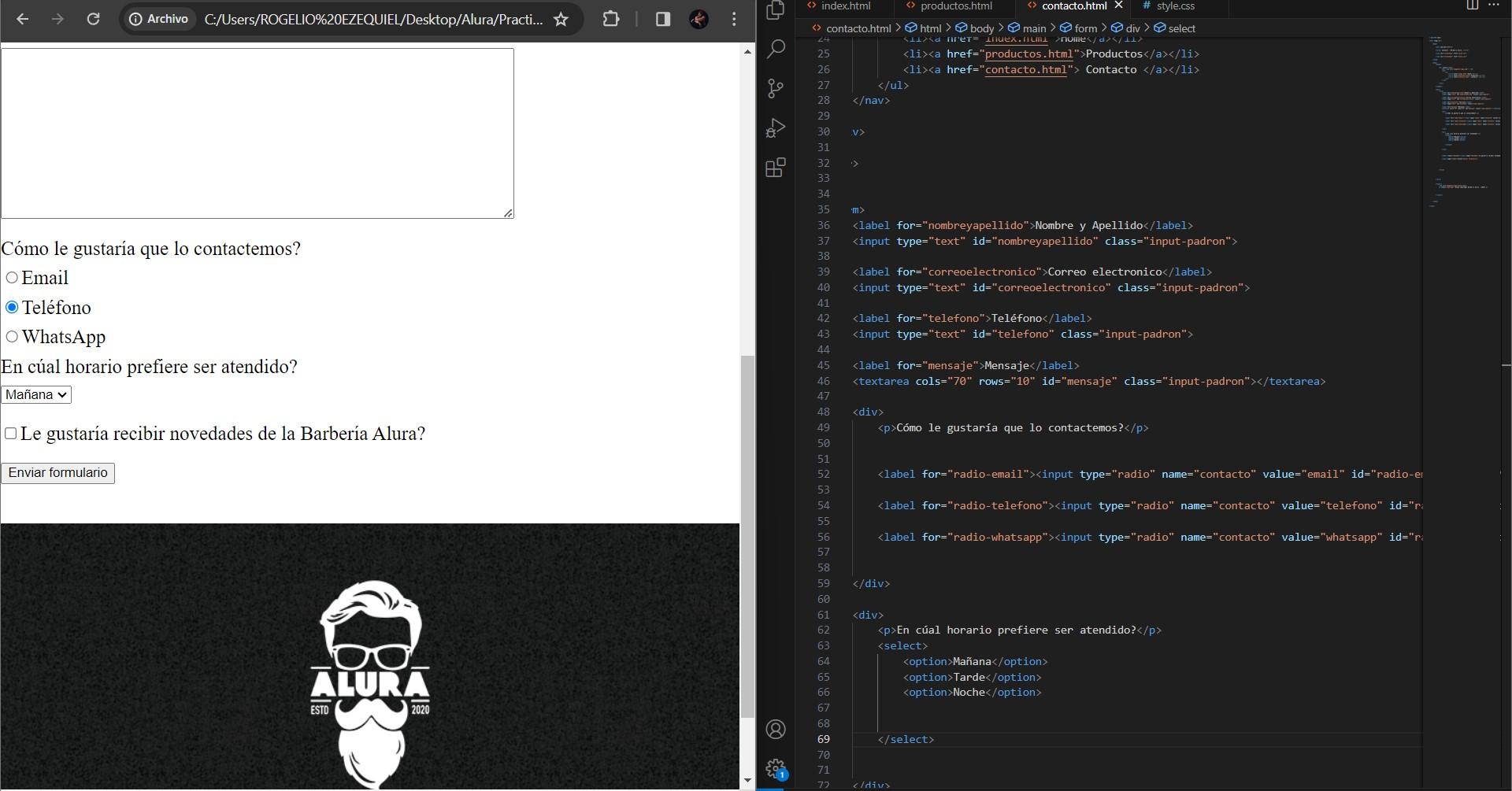
Task: Click the closing select tag line
Action: click(906, 739)
